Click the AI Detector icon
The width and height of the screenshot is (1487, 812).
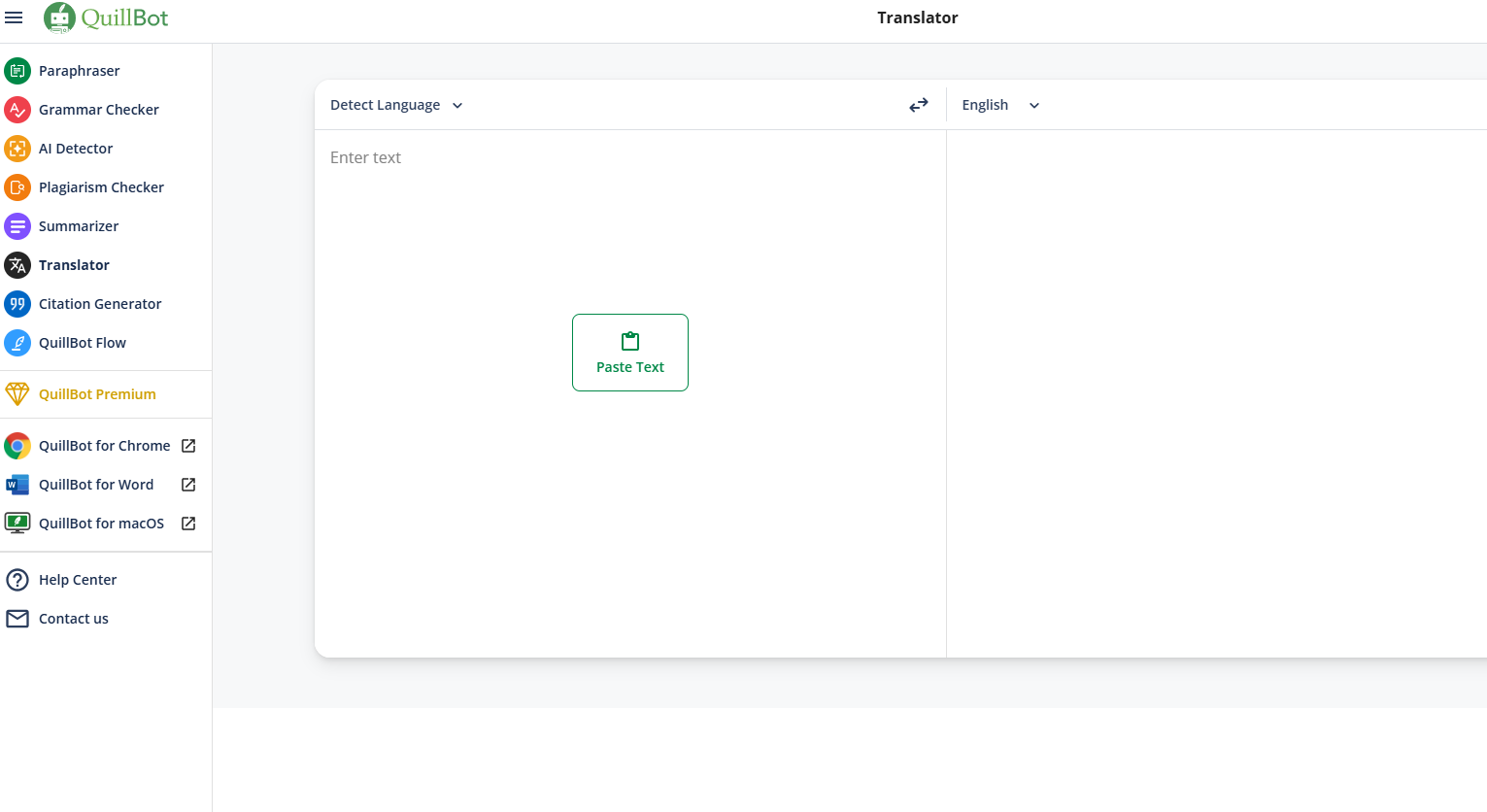tap(17, 148)
